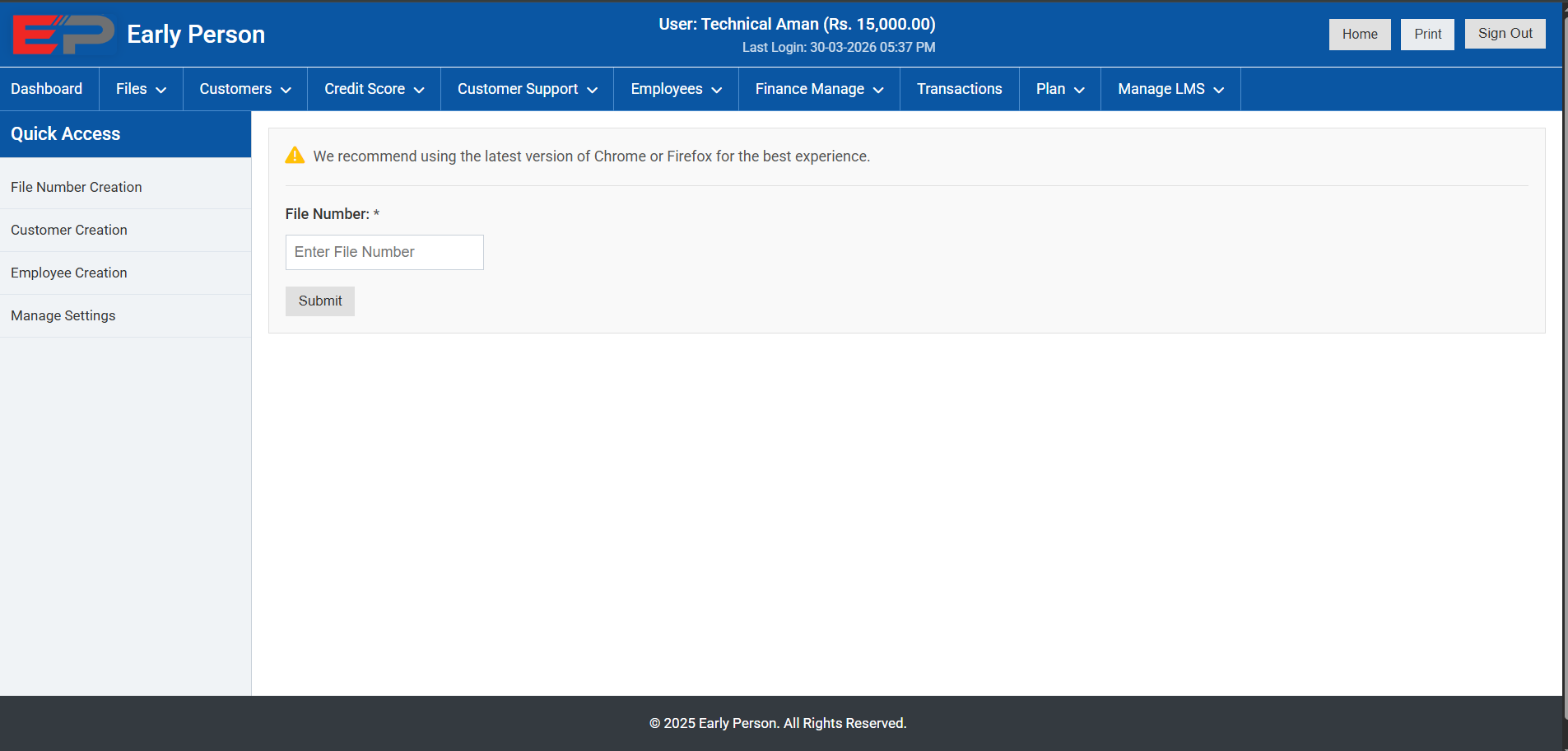Select Customer Creation in the sidebar

click(x=69, y=230)
